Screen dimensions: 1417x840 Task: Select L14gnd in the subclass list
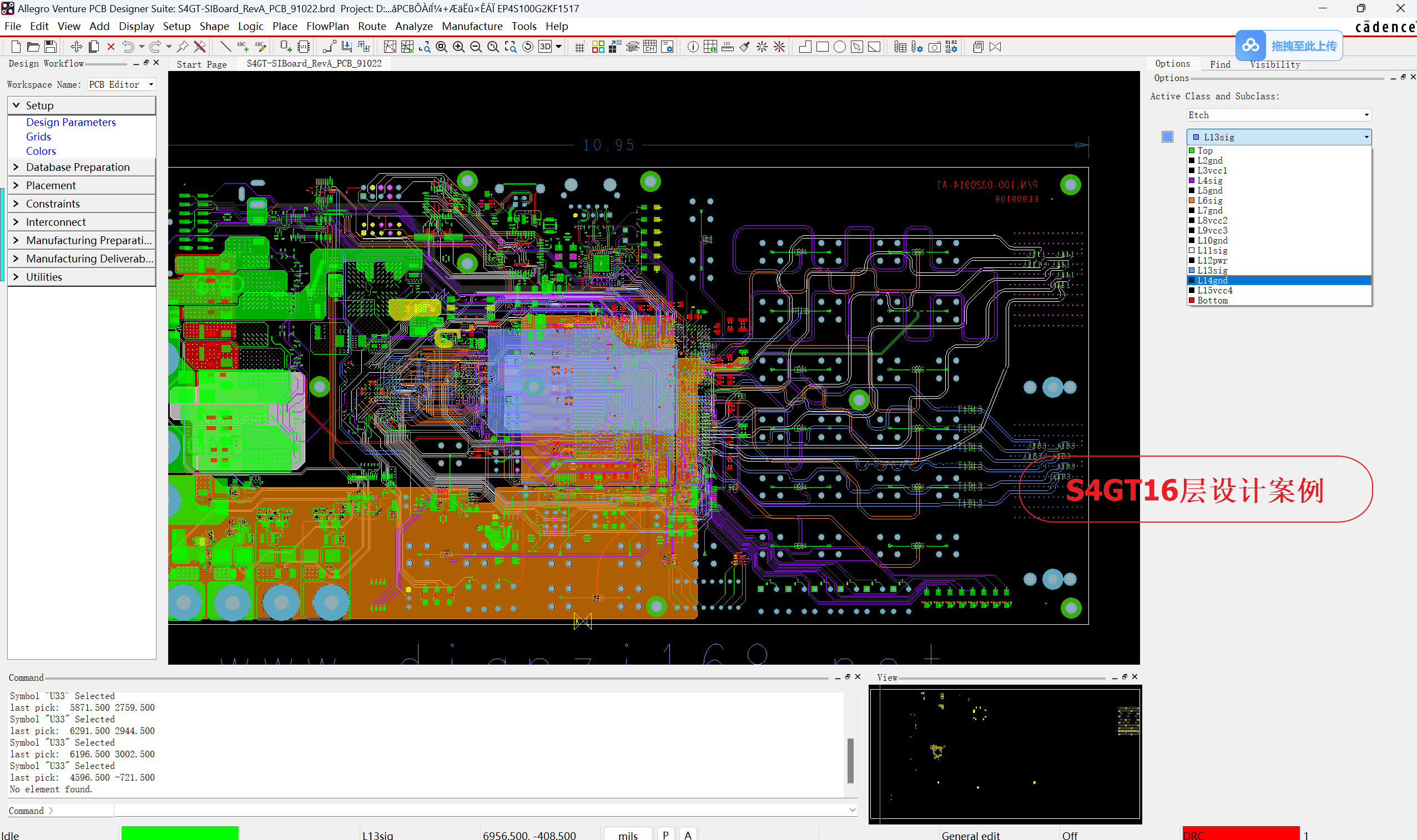pyautogui.click(x=1279, y=280)
